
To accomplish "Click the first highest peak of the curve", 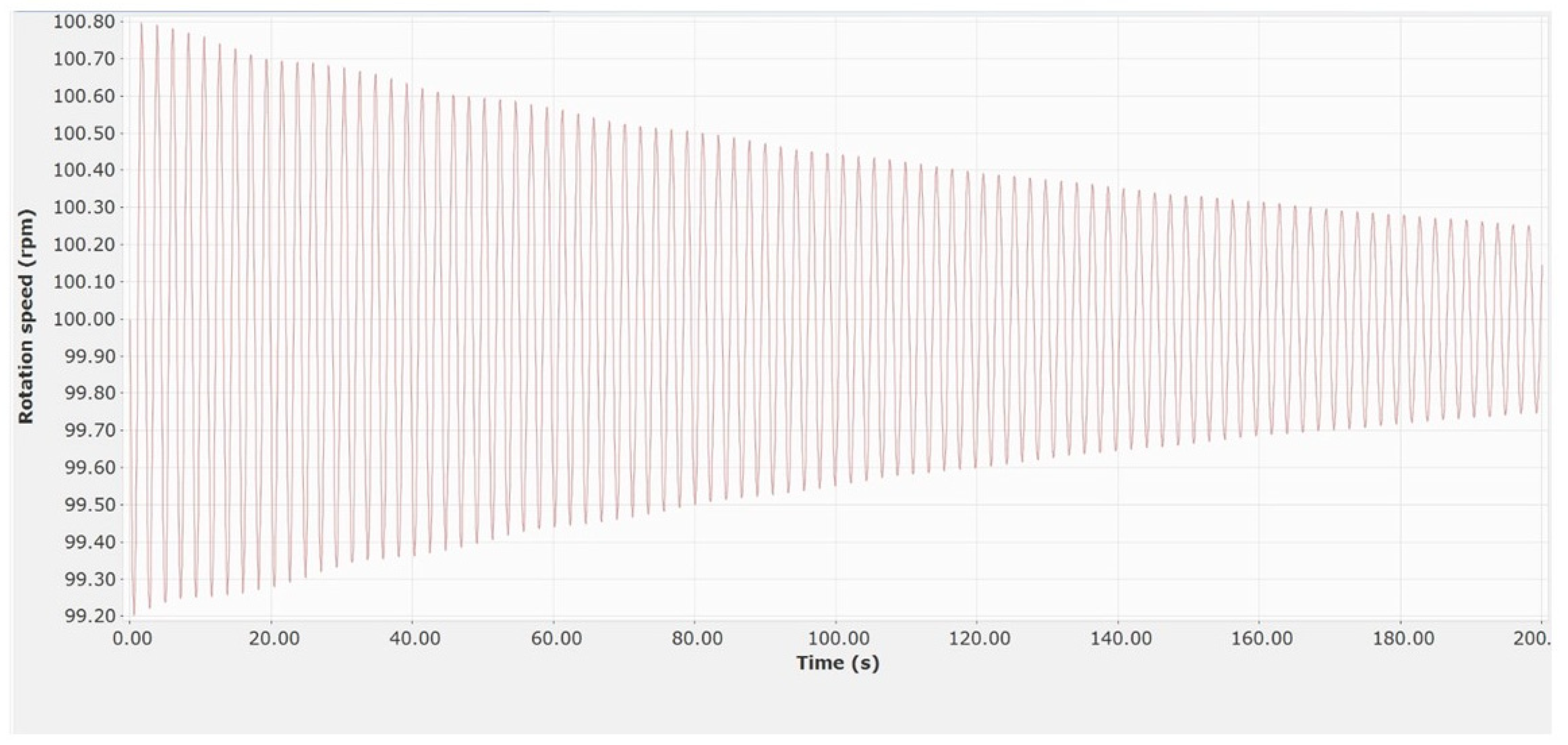I will (141, 24).
